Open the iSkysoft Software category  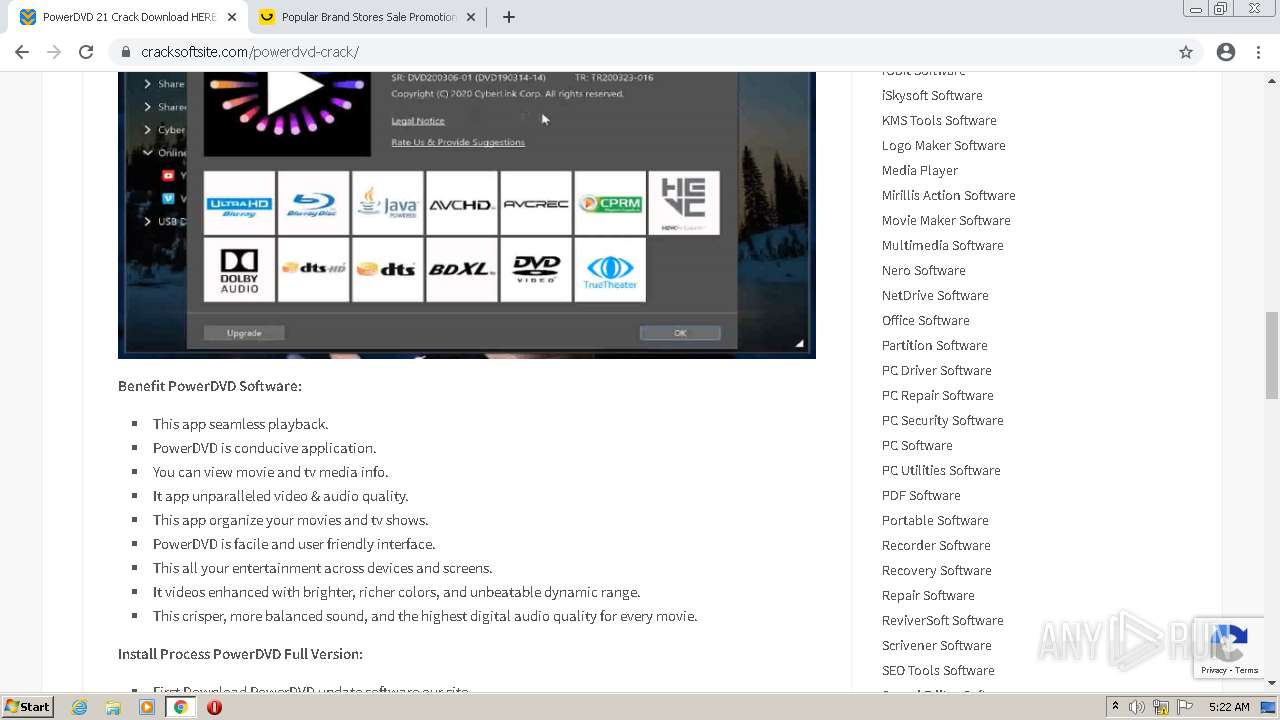click(932, 95)
